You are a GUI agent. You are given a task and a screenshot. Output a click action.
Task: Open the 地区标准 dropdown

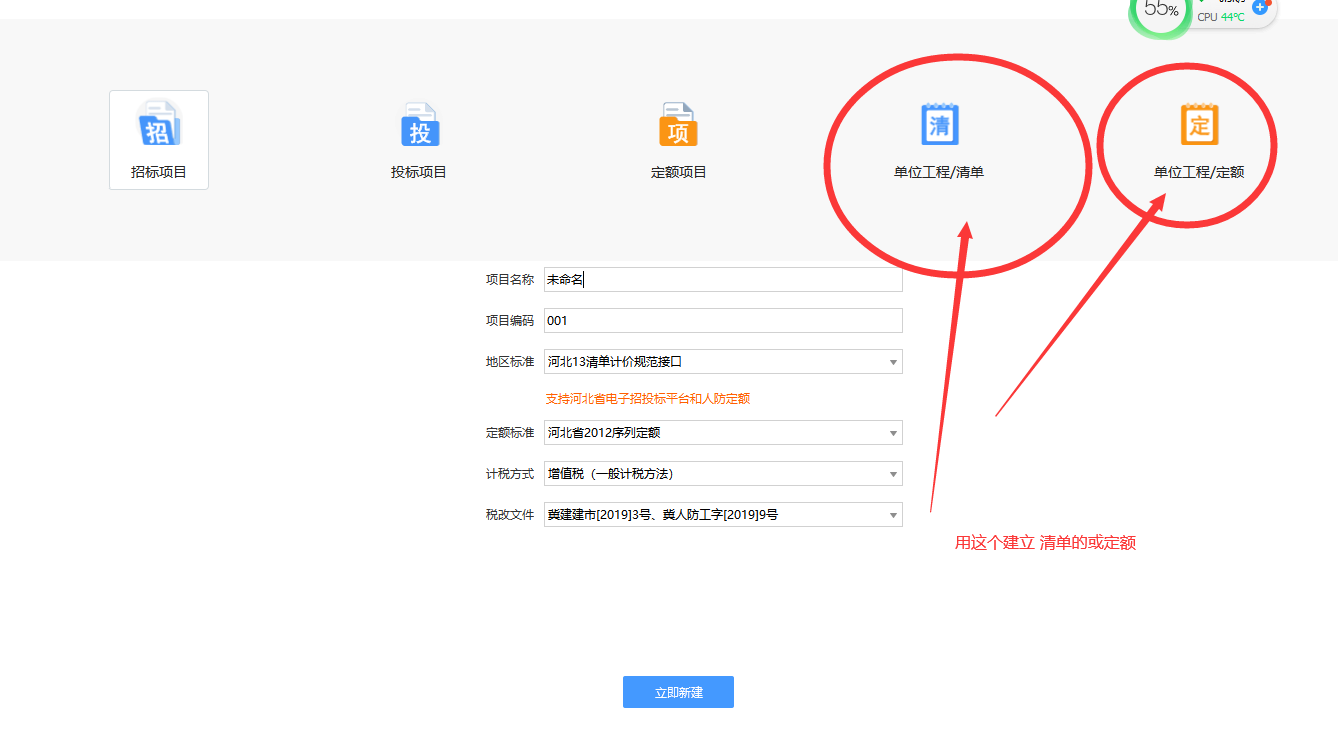[723, 361]
